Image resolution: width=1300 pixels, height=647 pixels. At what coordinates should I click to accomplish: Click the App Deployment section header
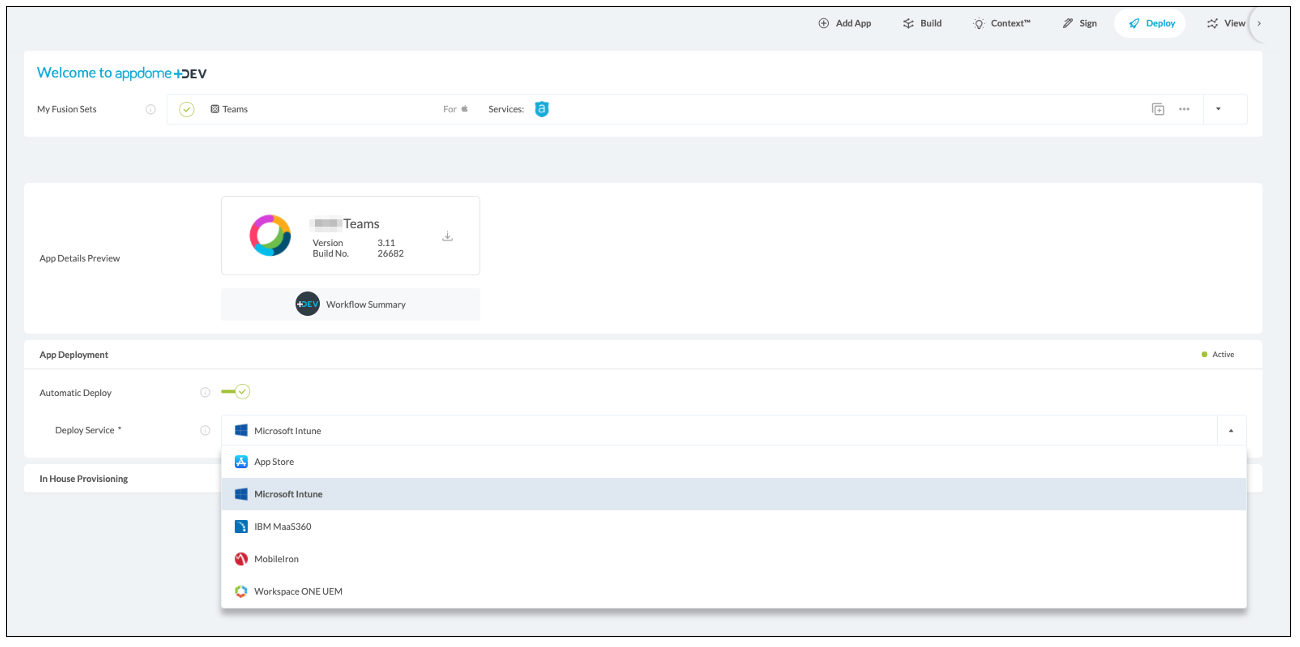[x=74, y=355]
